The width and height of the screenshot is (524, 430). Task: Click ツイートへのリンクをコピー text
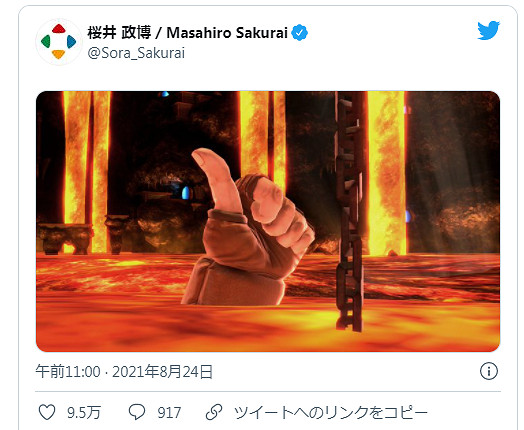tap(331, 413)
